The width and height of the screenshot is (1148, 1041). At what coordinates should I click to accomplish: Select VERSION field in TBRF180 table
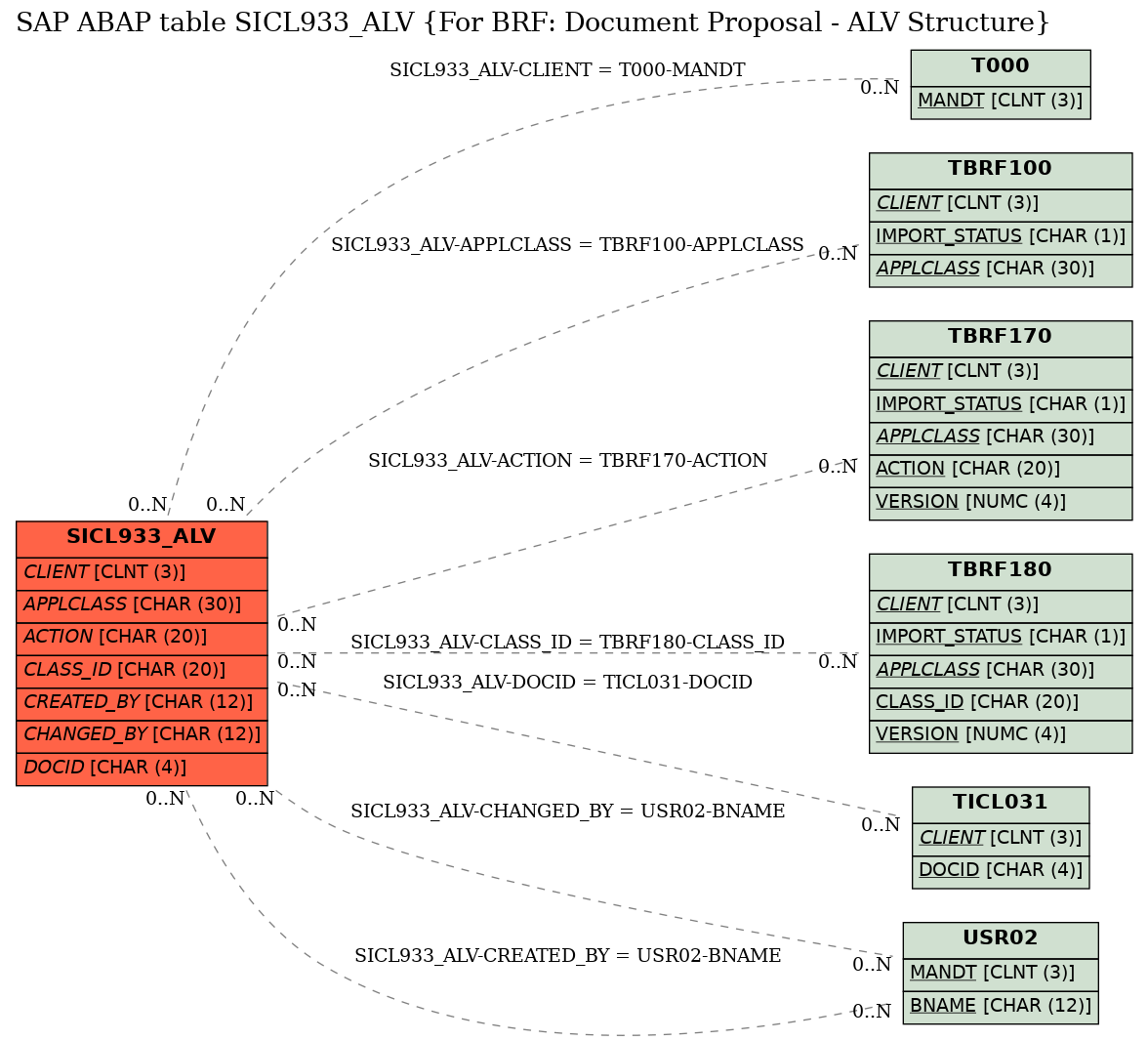coord(1000,736)
